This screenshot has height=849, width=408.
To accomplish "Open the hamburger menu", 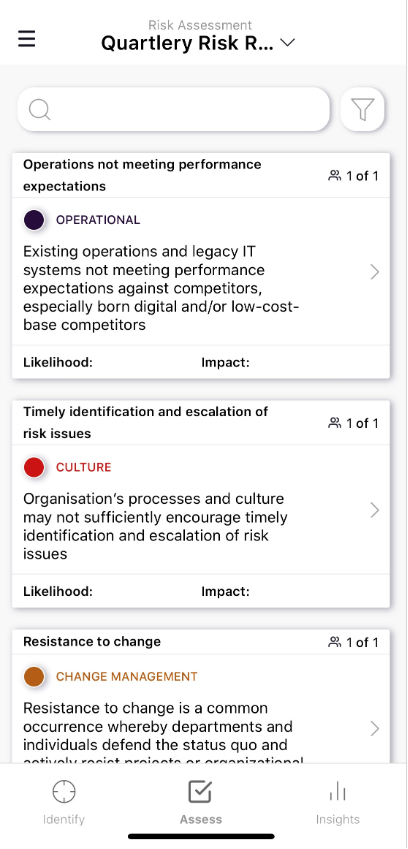I will click(27, 39).
